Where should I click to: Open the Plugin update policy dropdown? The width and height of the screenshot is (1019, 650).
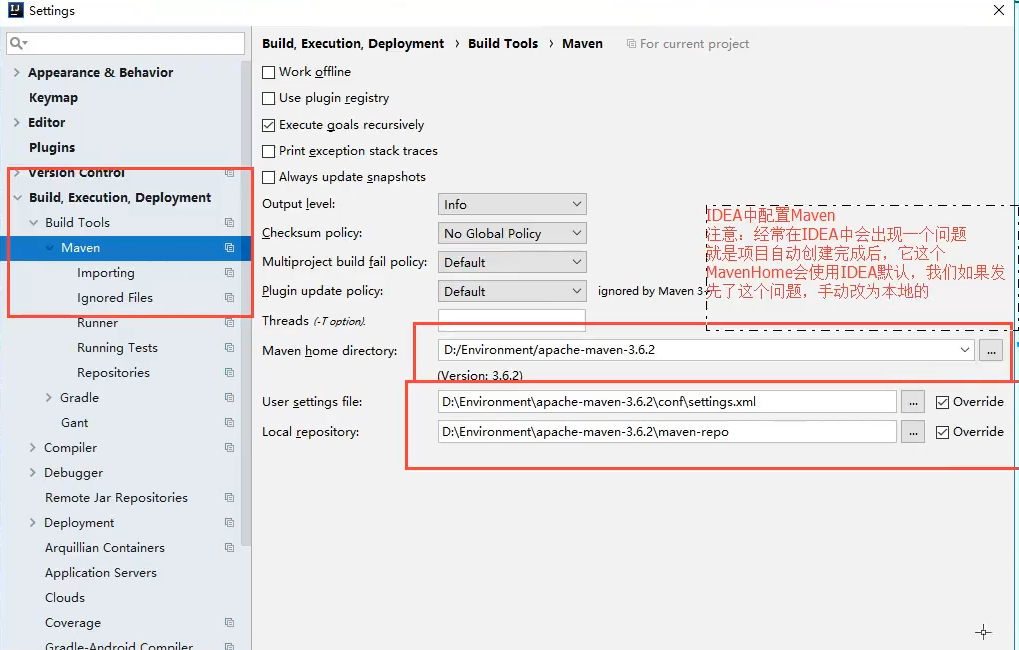pyautogui.click(x=512, y=291)
